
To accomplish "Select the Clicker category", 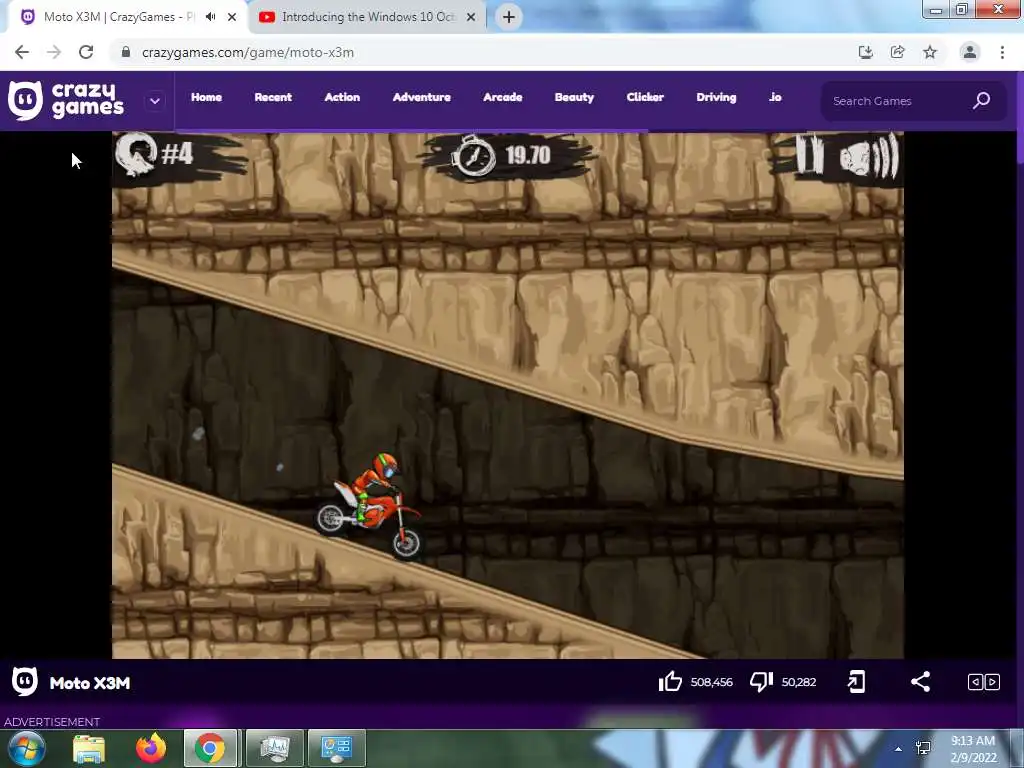I will click(645, 97).
